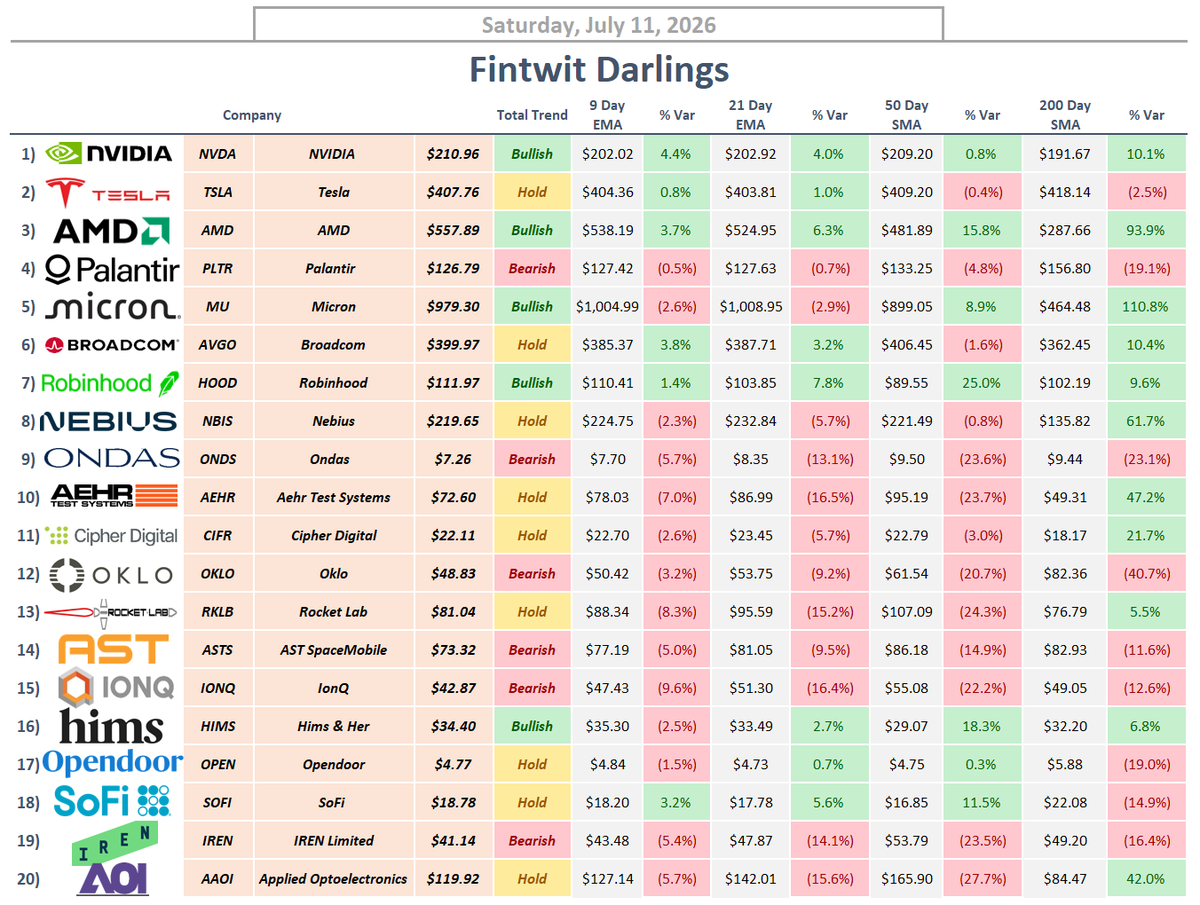
Task: Click the AMD logo
Action: (x=111, y=231)
